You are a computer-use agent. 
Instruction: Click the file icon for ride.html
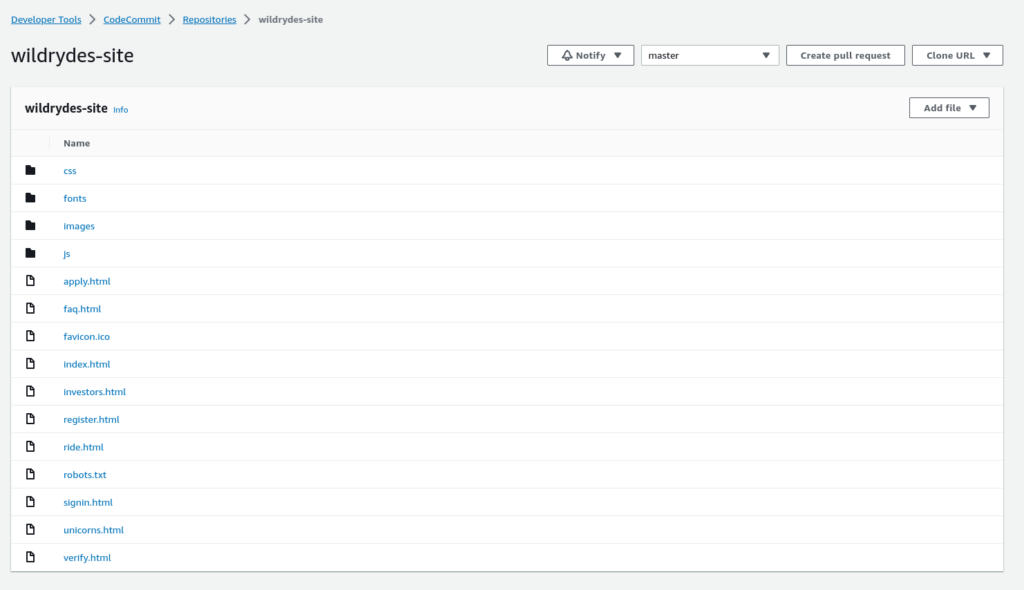click(x=30, y=446)
